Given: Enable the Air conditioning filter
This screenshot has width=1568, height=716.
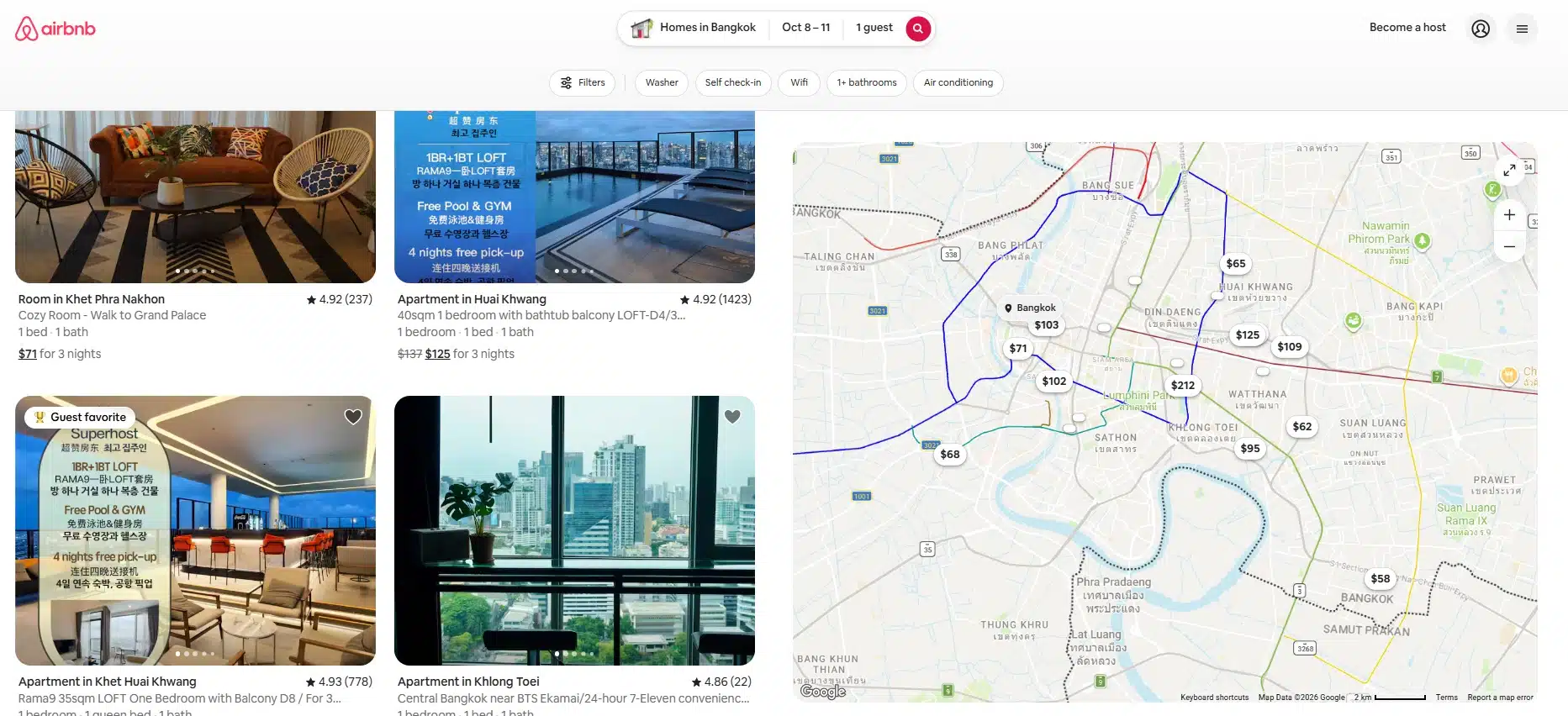Looking at the screenshot, I should [958, 83].
